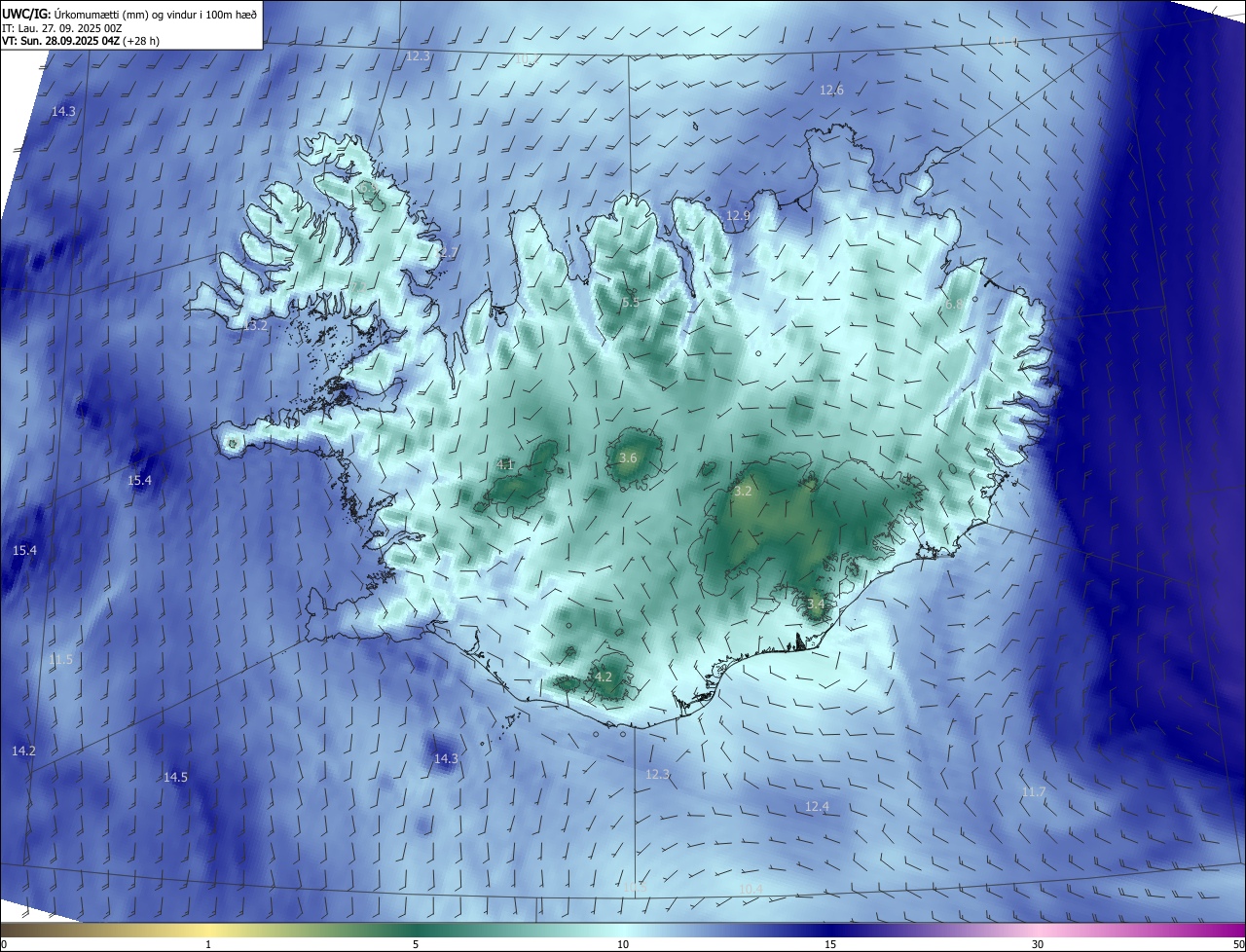Click the 'IT: Lau. 27. 09. 2025 00Z' line
This screenshot has width=1246, height=952.
tap(62, 28)
